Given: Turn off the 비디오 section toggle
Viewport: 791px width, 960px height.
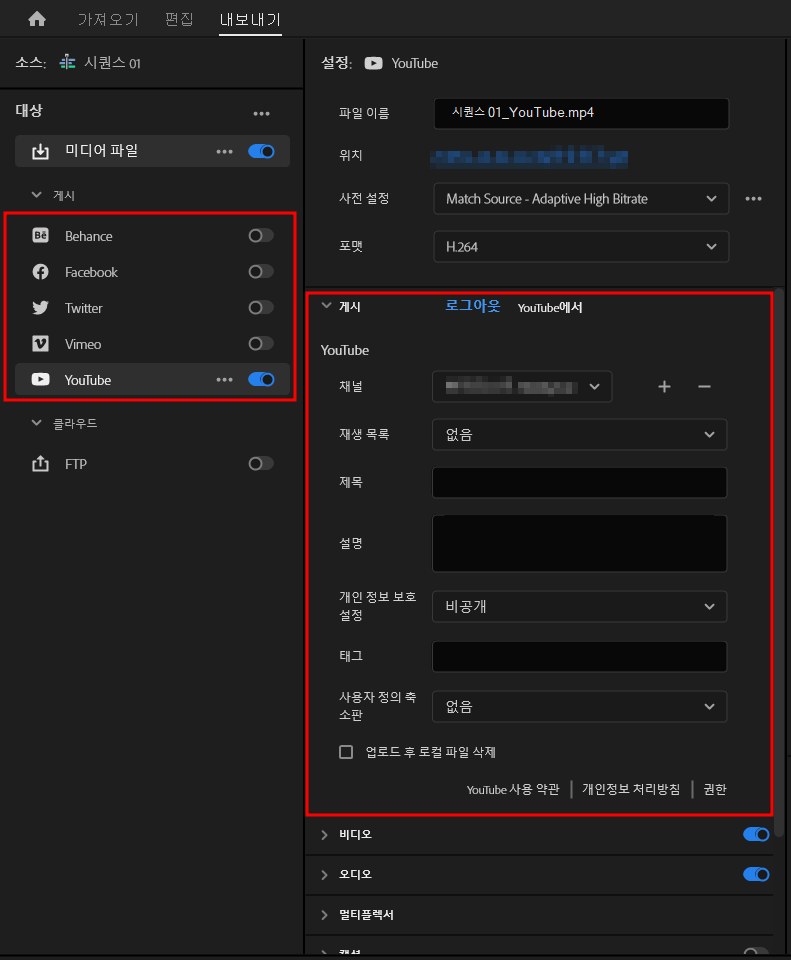Looking at the screenshot, I should (756, 834).
